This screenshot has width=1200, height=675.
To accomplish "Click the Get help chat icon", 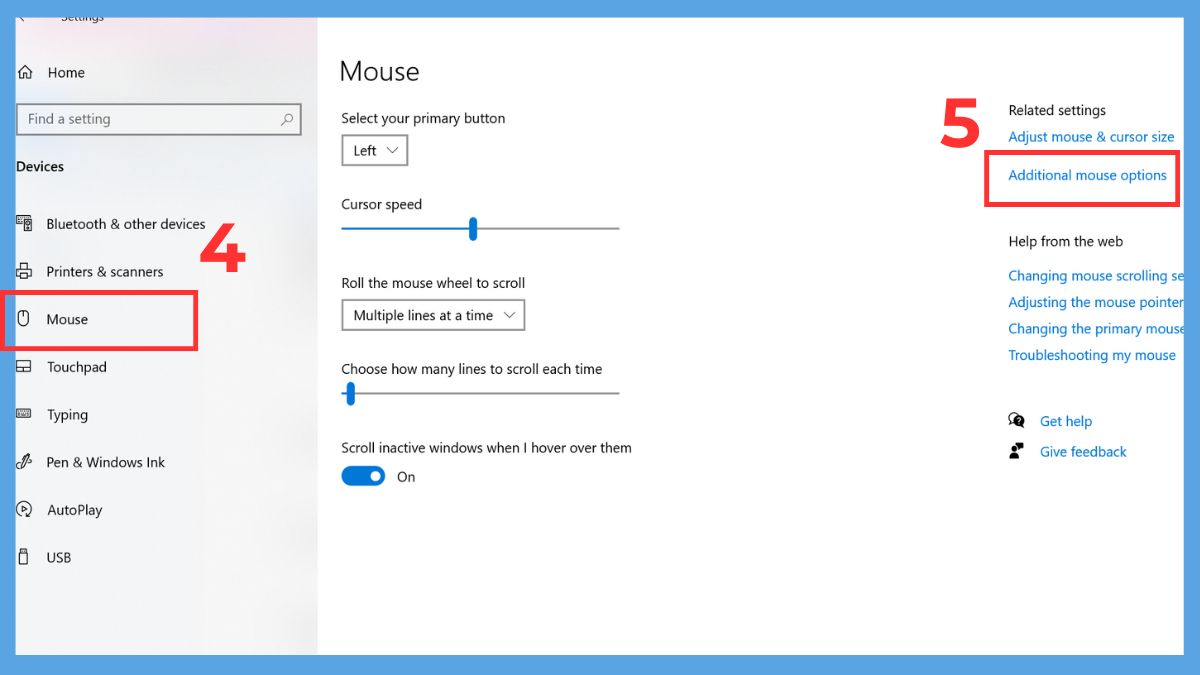I will point(1017,421).
